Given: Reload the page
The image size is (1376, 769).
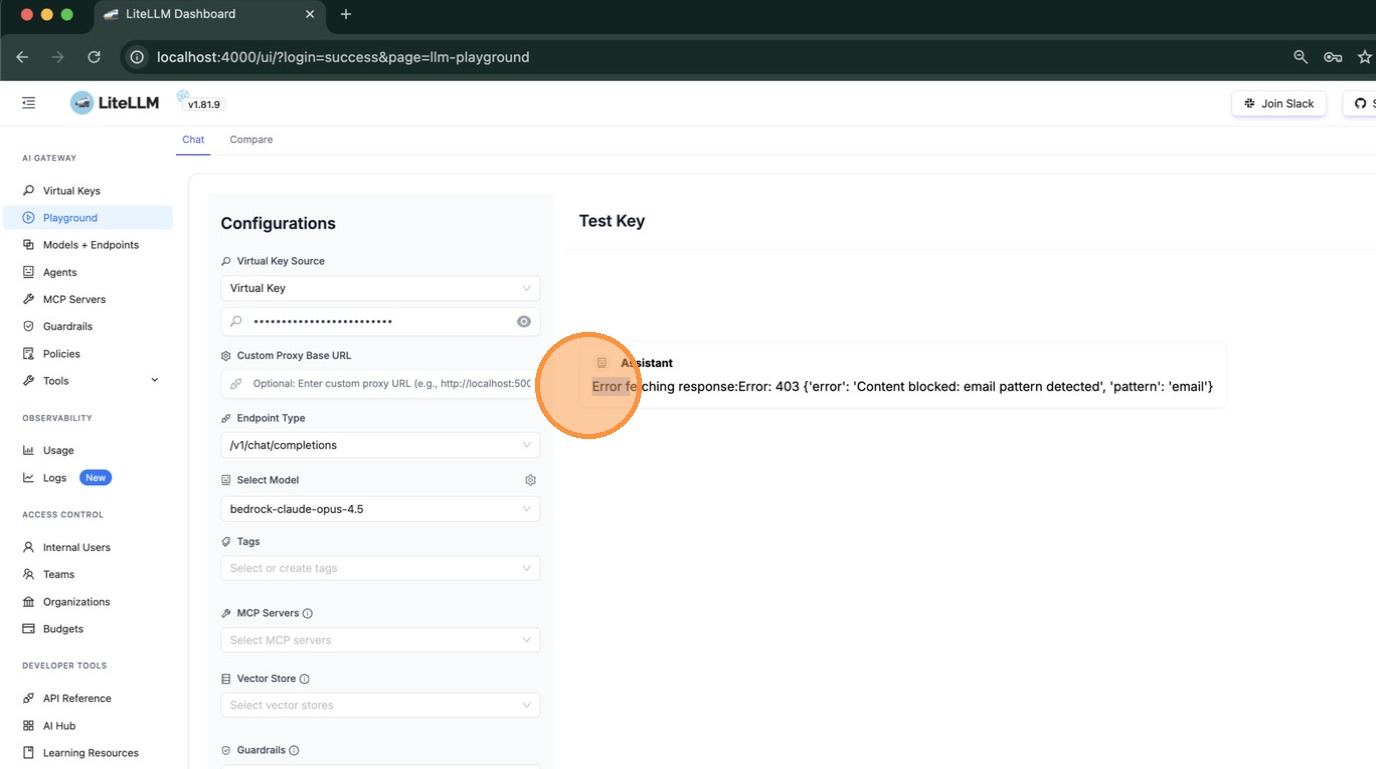Looking at the screenshot, I should pyautogui.click(x=93, y=57).
